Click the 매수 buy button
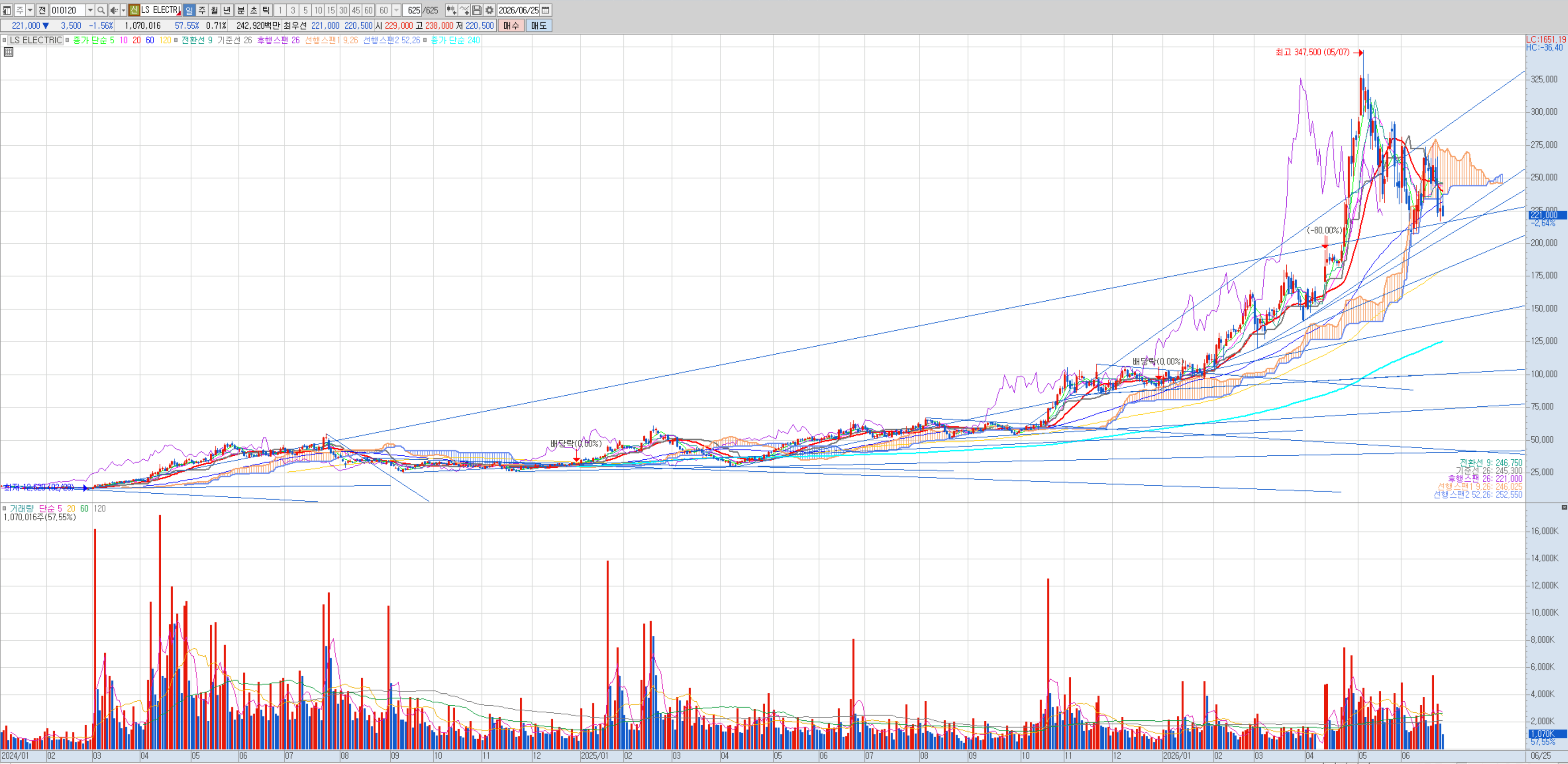The image size is (1568, 764). (x=511, y=26)
